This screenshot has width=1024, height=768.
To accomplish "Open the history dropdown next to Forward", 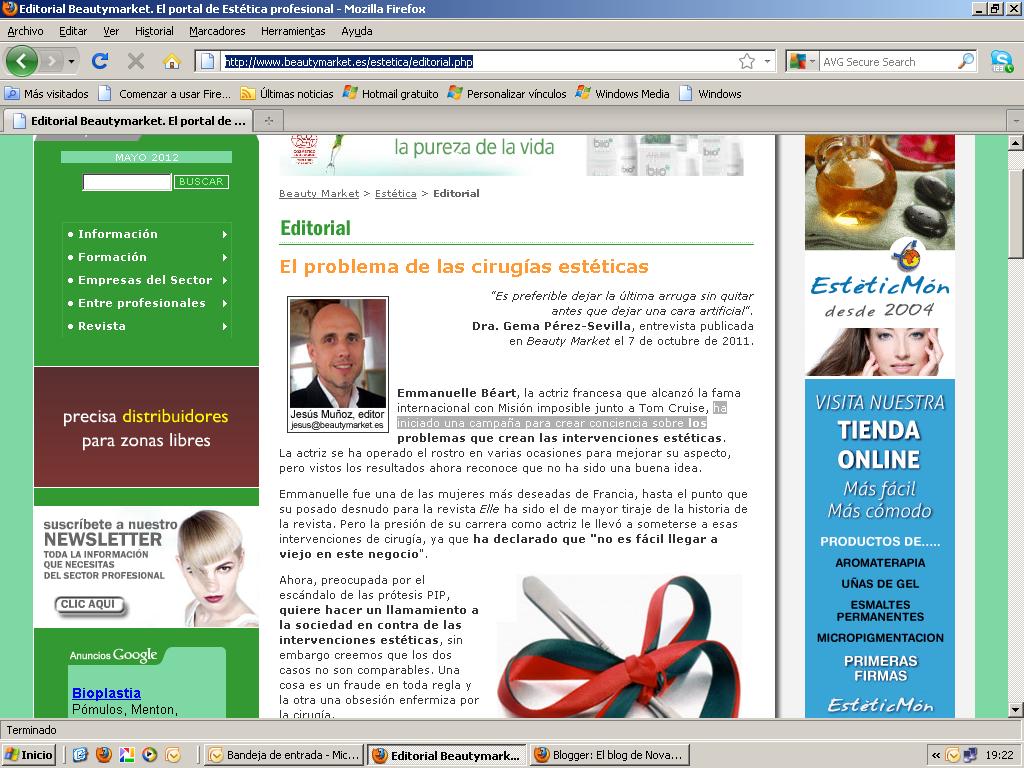I will point(71,61).
